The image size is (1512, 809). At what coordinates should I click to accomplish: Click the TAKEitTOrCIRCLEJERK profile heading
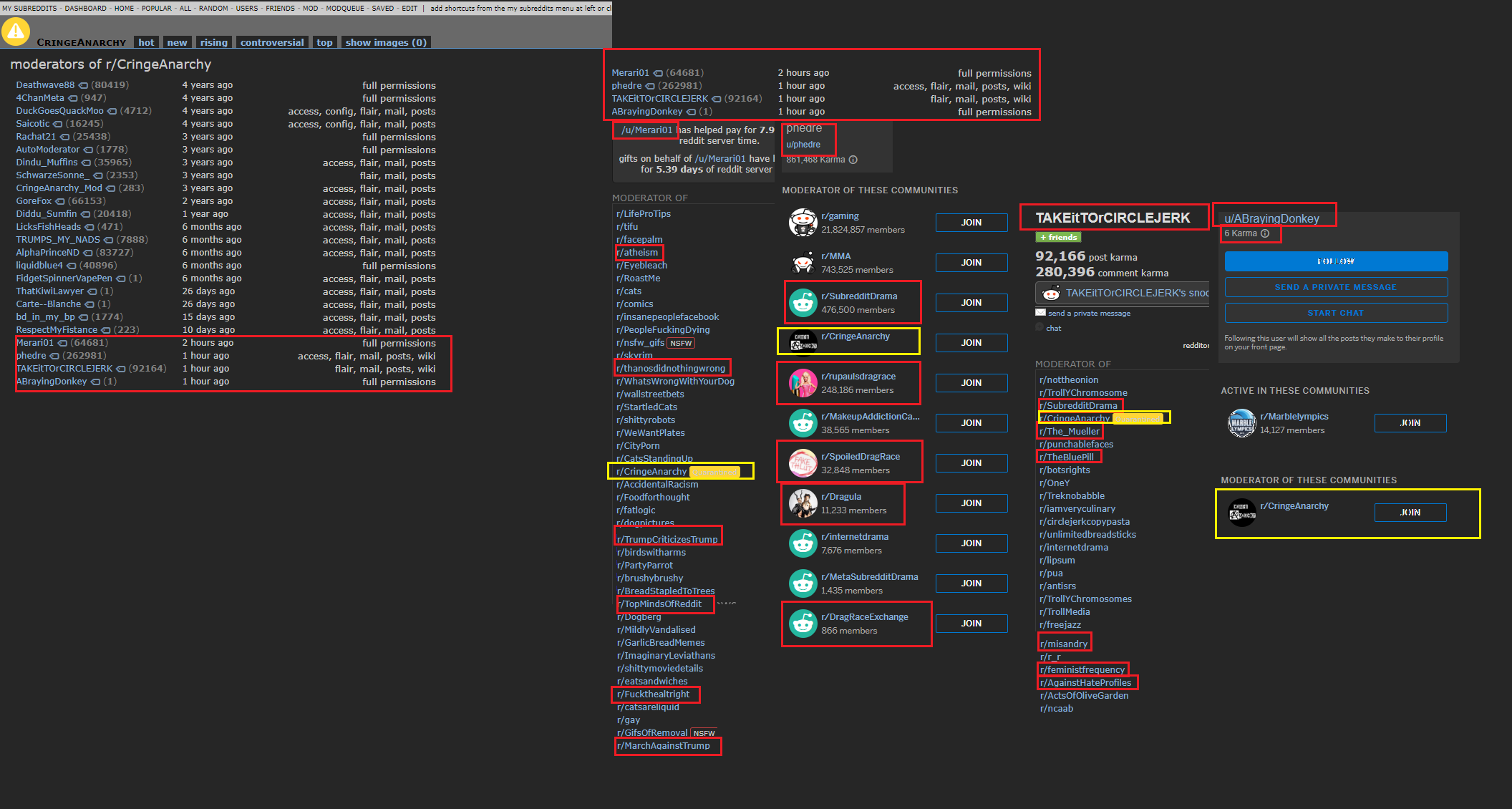pos(1113,218)
